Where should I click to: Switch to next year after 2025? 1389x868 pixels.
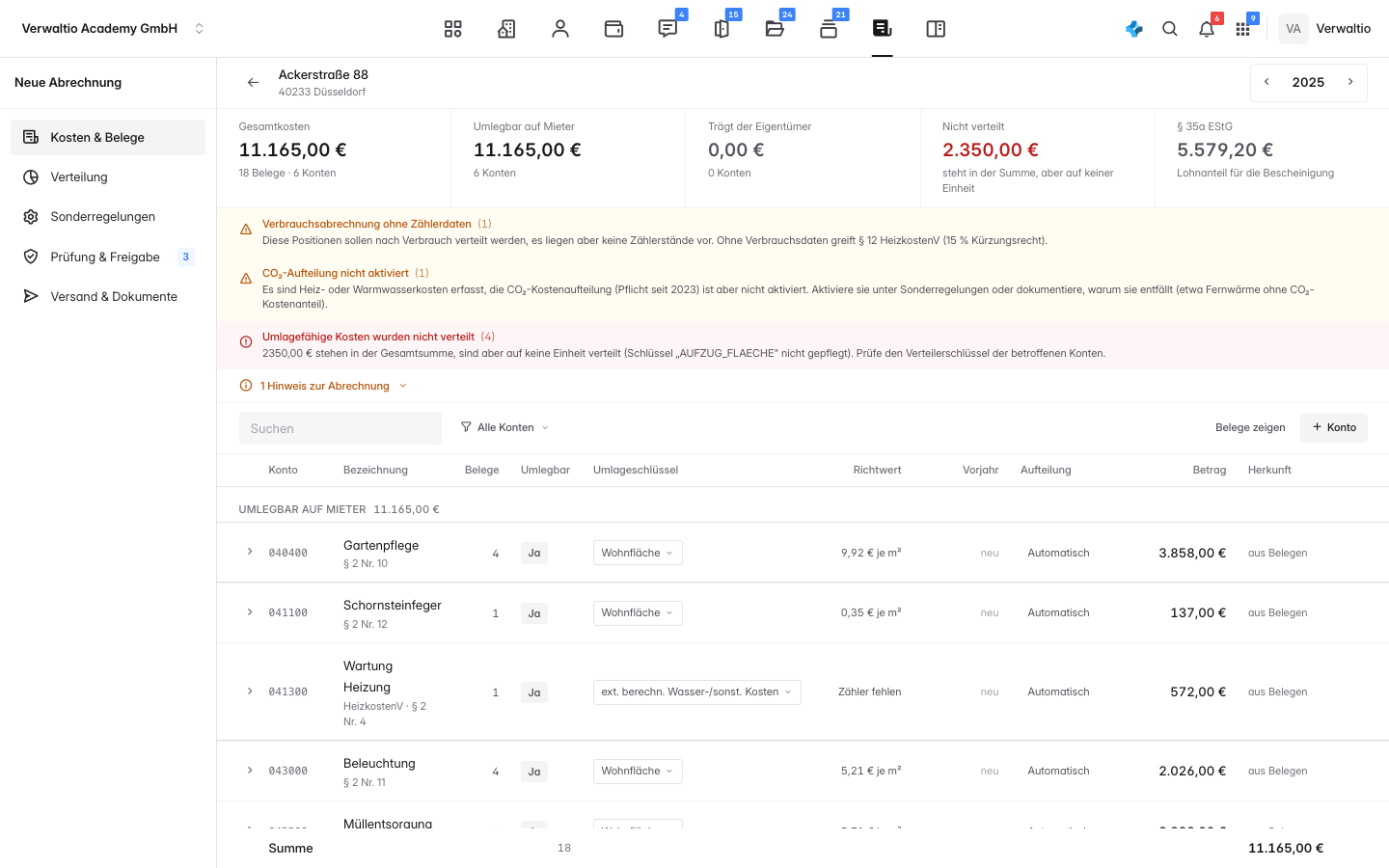1350,82
